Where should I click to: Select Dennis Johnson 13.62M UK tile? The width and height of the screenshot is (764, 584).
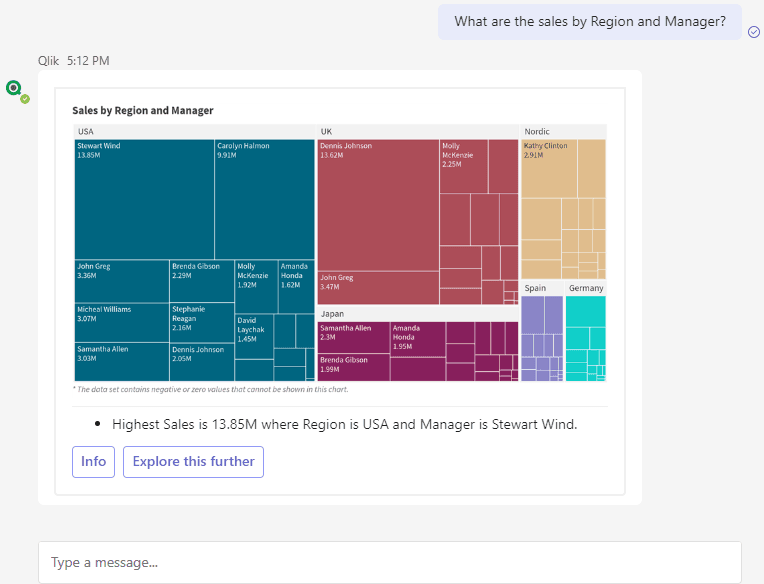point(378,205)
